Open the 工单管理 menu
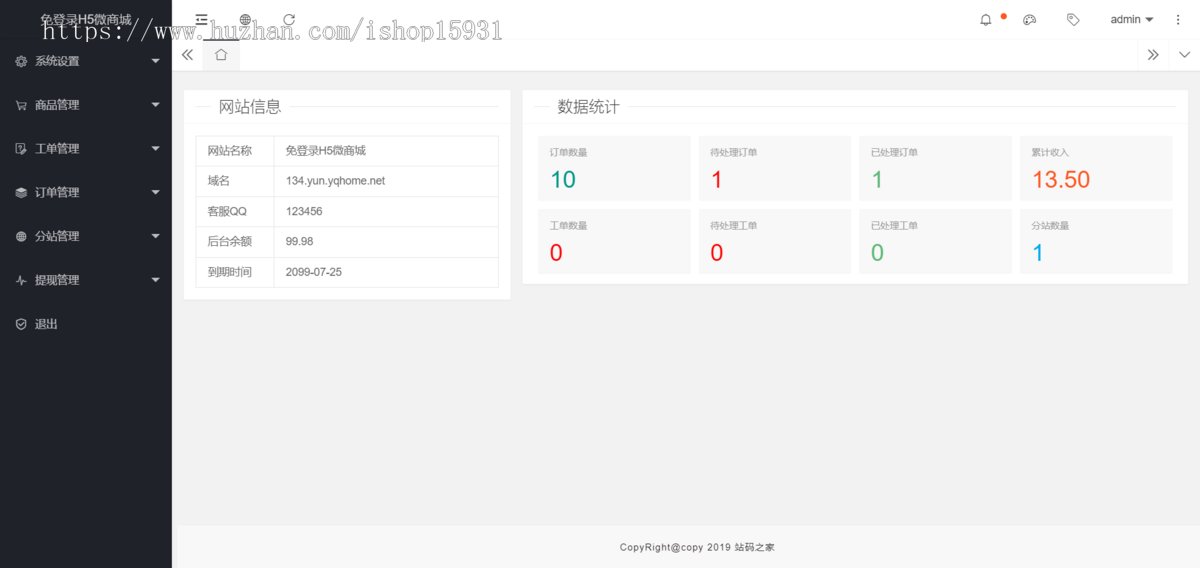Screen dimensions: 1200x568 pyautogui.click(x=86, y=149)
